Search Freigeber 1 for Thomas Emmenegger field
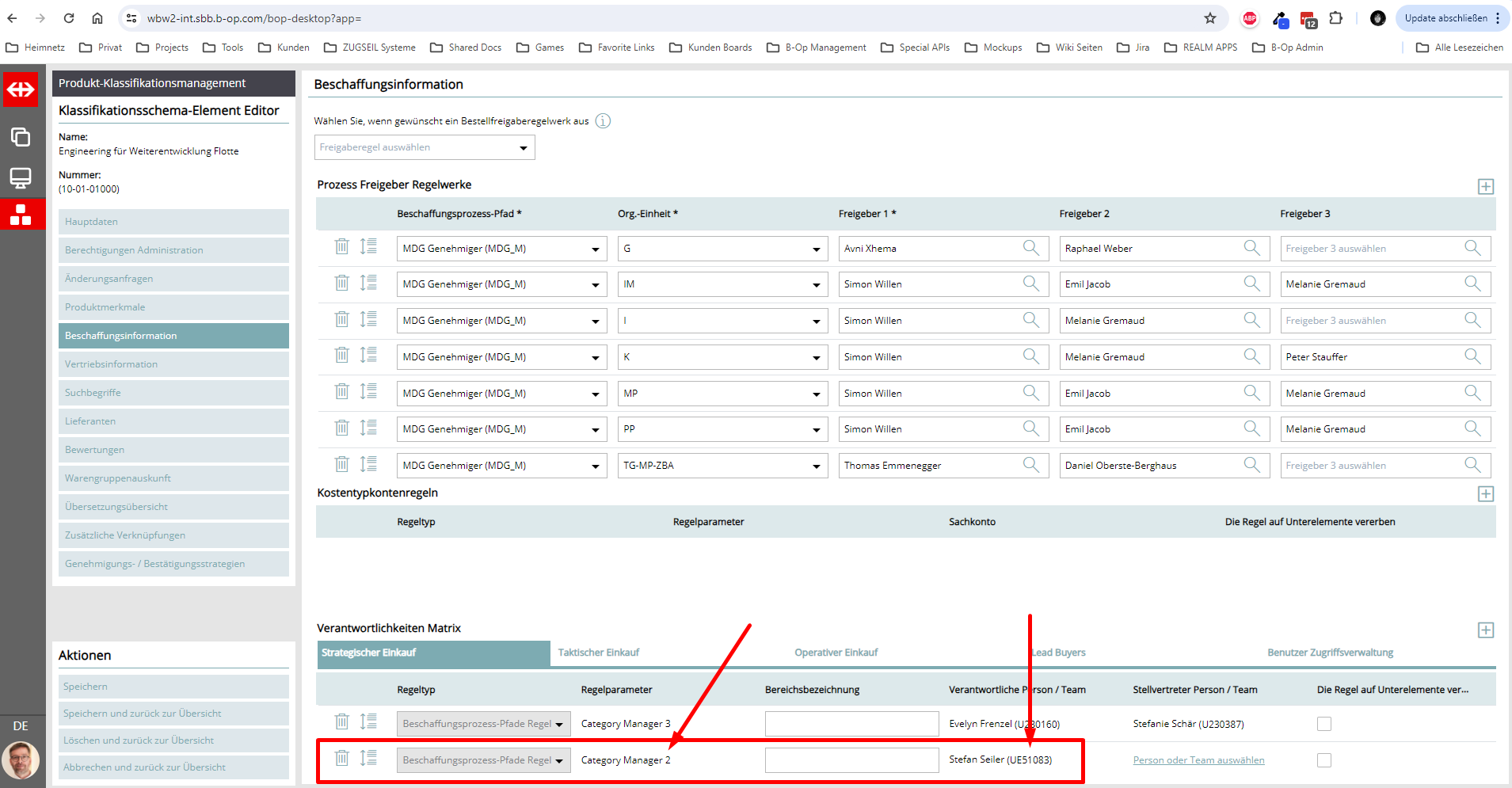The image size is (1512, 788). click(1030, 465)
